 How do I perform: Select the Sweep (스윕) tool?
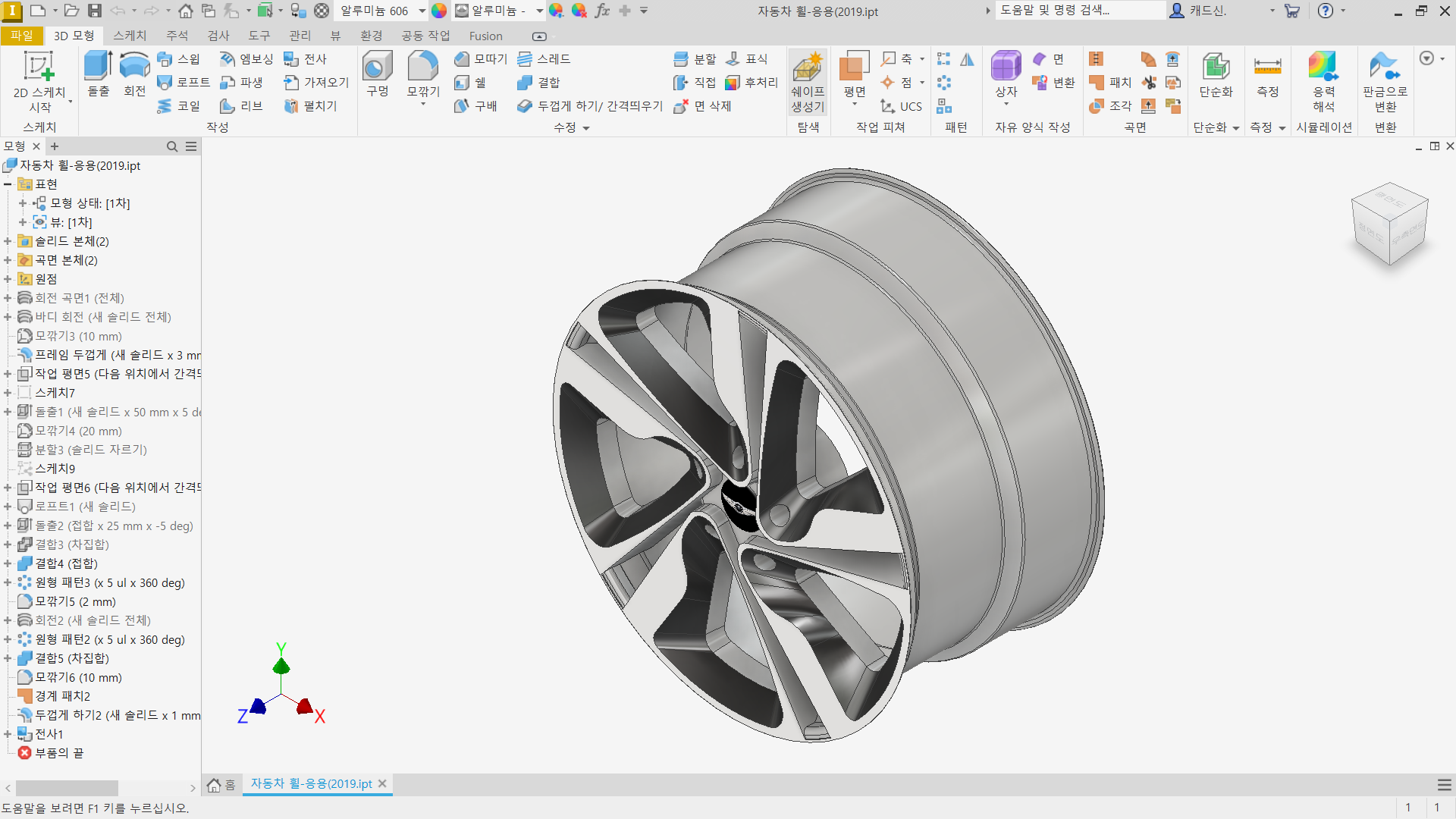point(179,59)
